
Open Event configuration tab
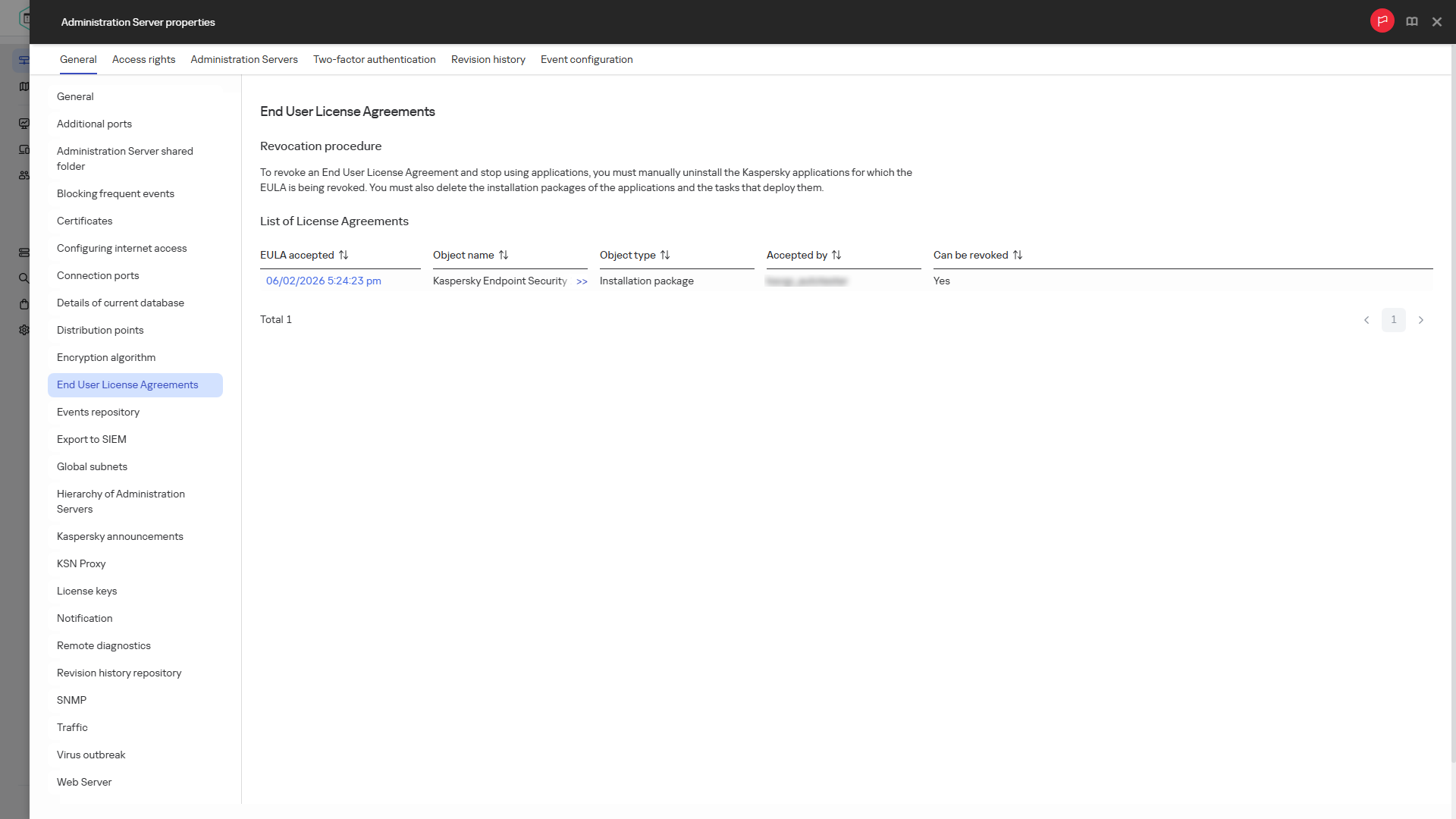[x=586, y=59]
